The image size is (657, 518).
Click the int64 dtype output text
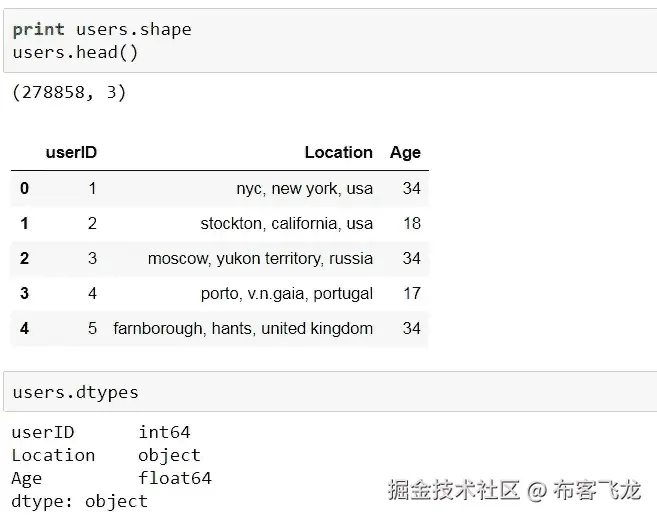click(164, 432)
